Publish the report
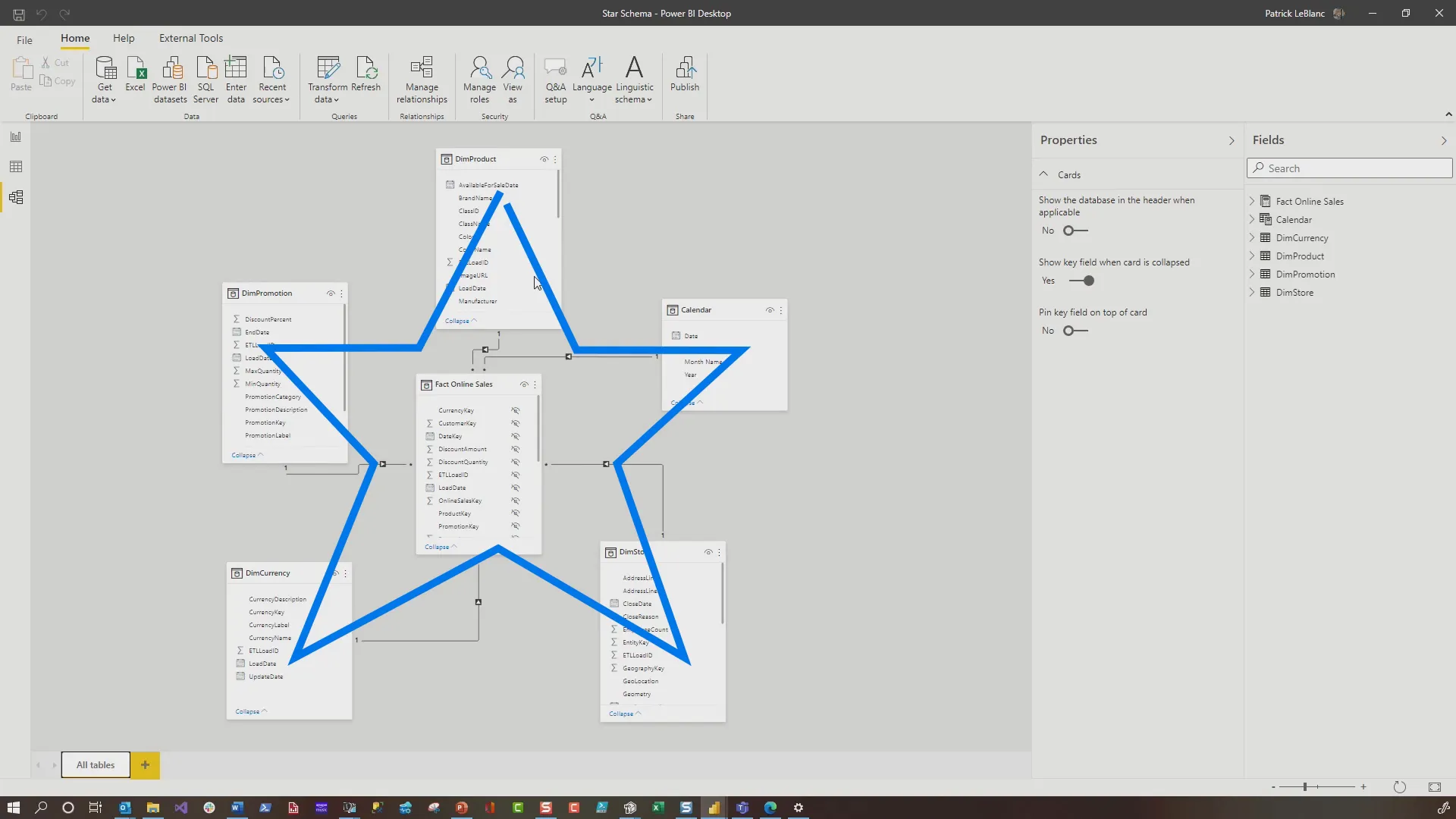Screen dimensions: 1456x819 (x=685, y=74)
